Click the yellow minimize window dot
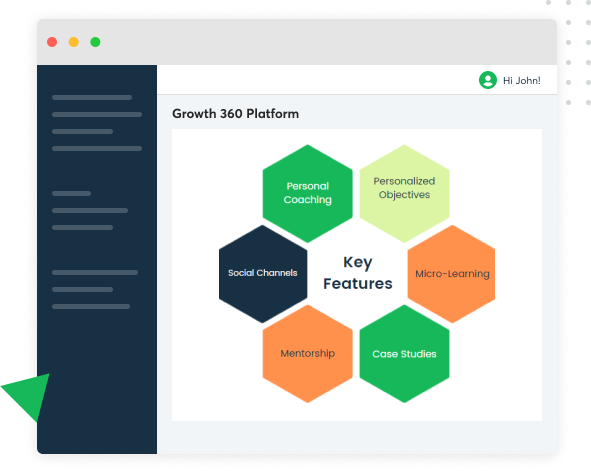Viewport: 591px width, 471px height. (74, 42)
